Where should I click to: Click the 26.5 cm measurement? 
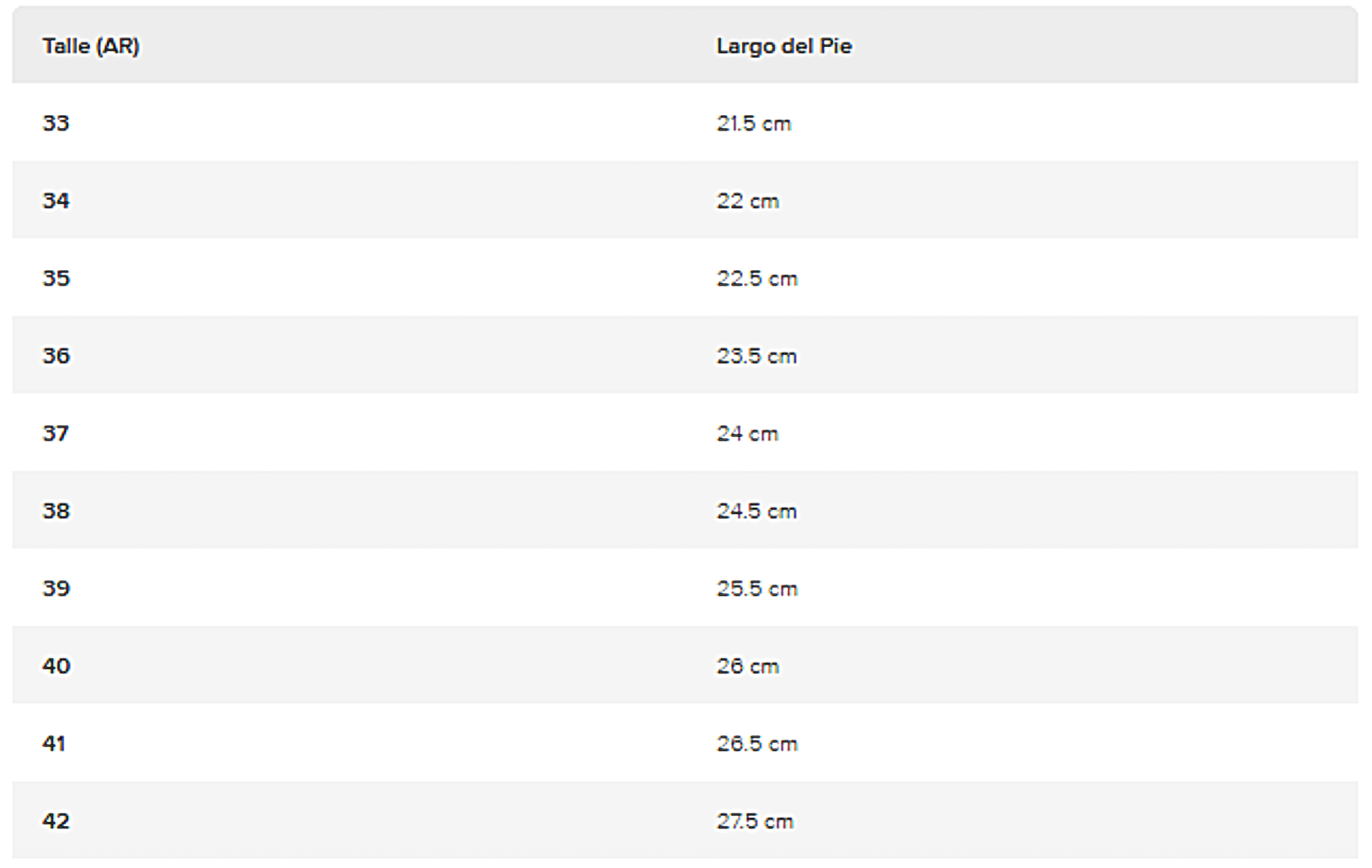click(757, 744)
